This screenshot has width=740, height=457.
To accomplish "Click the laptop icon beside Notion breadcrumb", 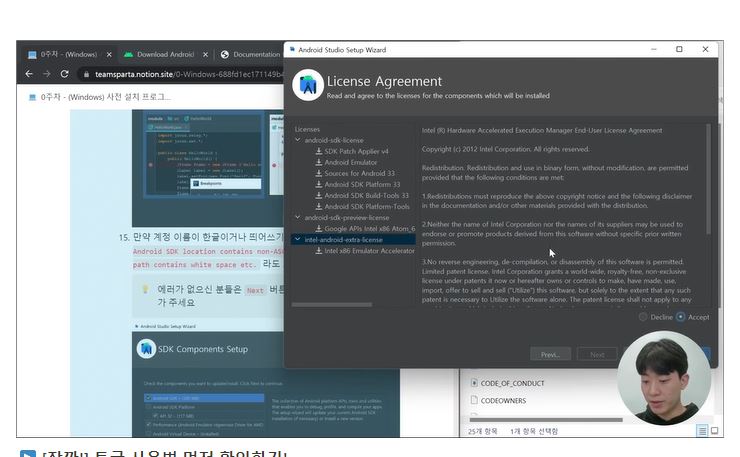I will [32, 97].
